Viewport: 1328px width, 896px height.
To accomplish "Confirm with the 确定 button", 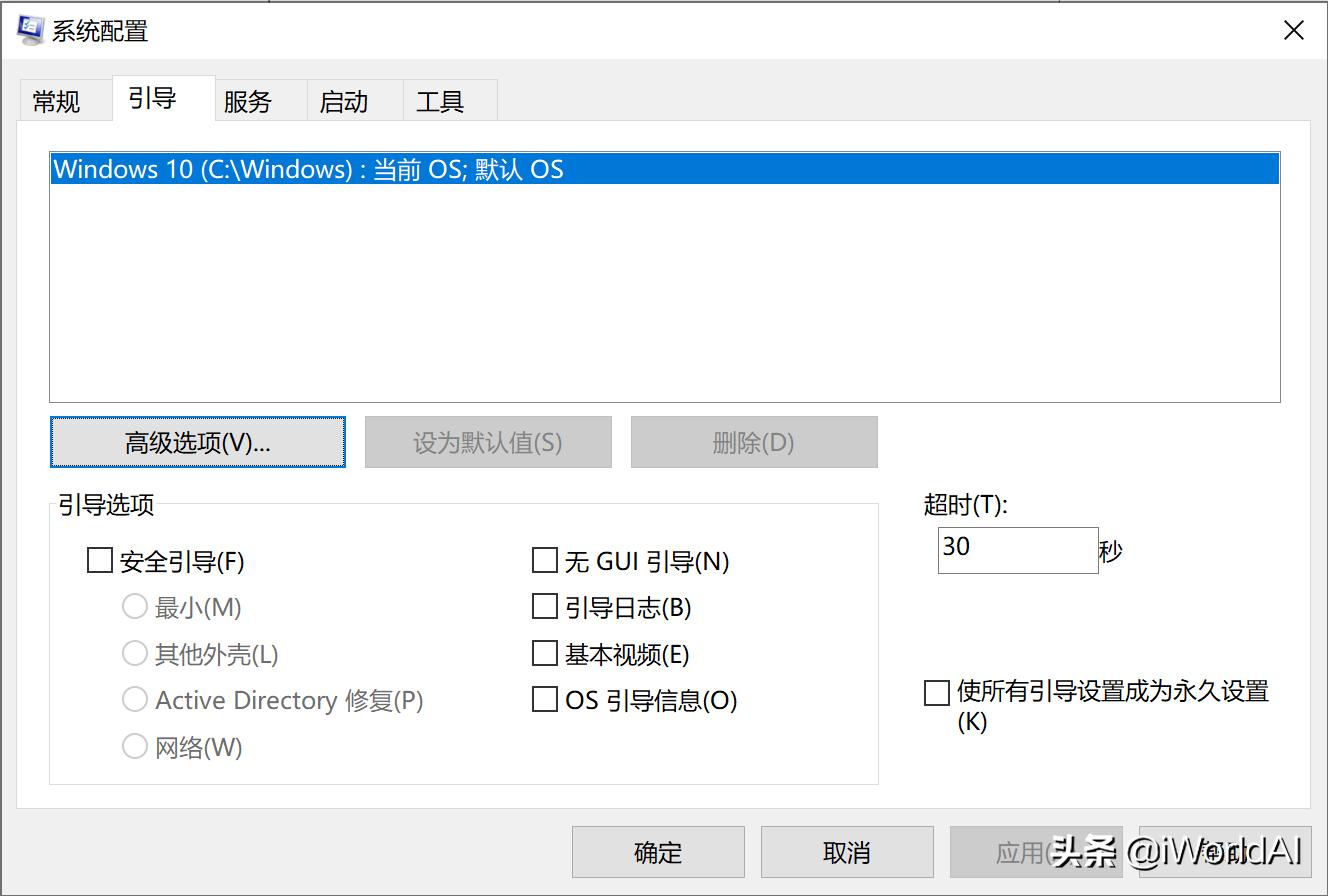I will (658, 852).
